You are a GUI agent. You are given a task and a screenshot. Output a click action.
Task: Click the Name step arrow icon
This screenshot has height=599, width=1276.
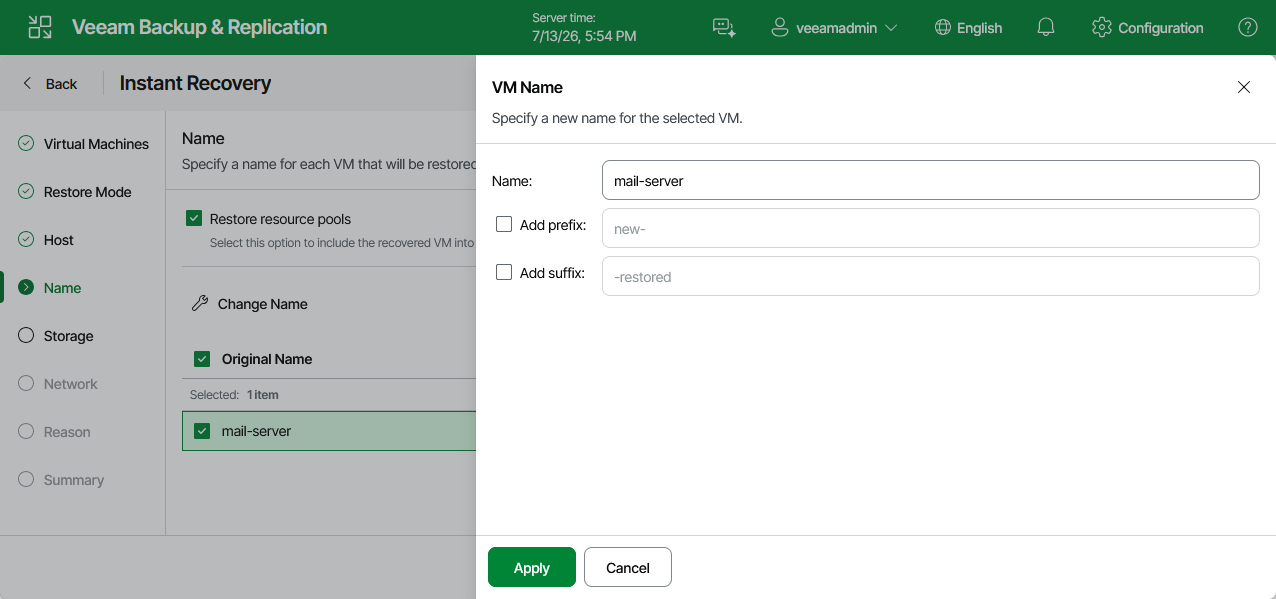pos(26,288)
